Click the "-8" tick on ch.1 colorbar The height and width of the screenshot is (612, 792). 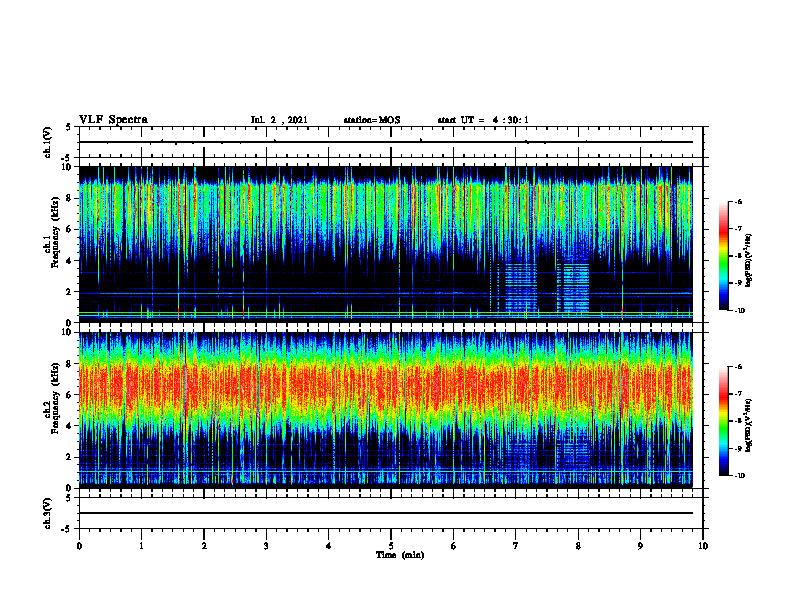738,256
